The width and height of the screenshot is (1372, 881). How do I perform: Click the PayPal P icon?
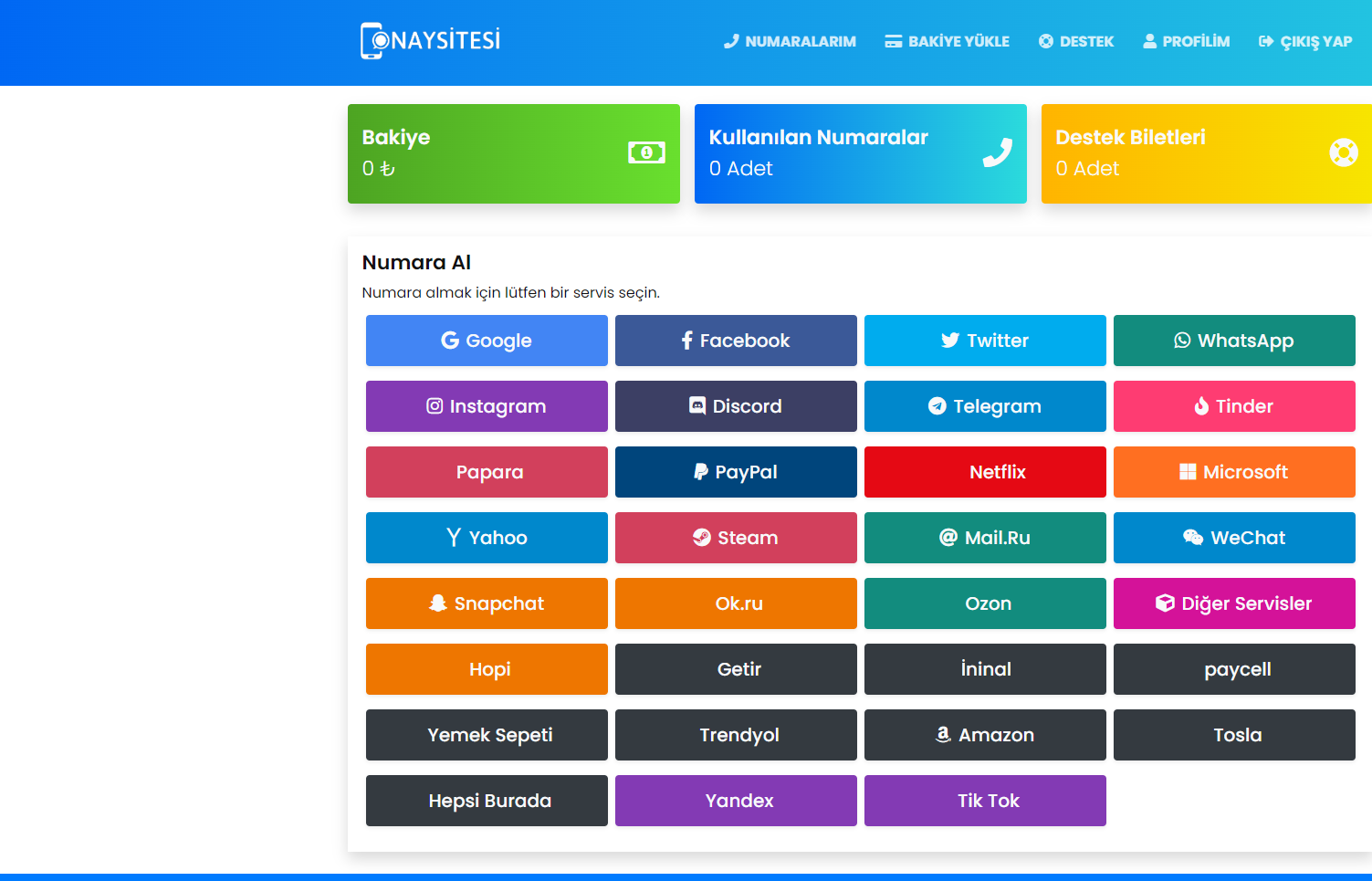coord(701,472)
